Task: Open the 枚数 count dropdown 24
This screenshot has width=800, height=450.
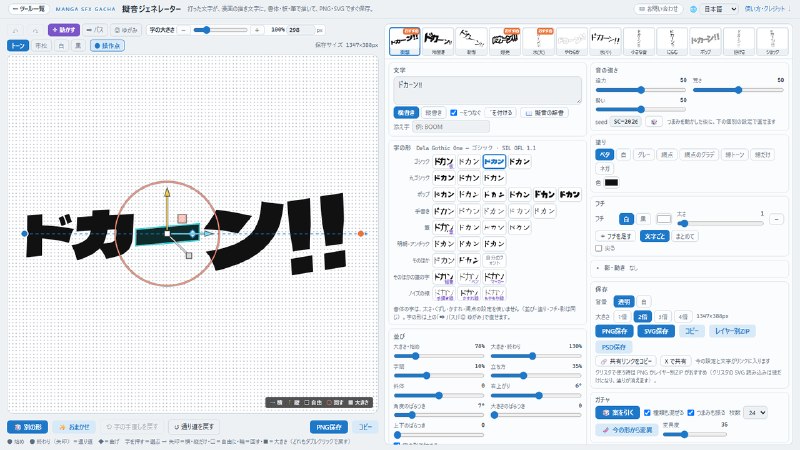Action: click(755, 412)
